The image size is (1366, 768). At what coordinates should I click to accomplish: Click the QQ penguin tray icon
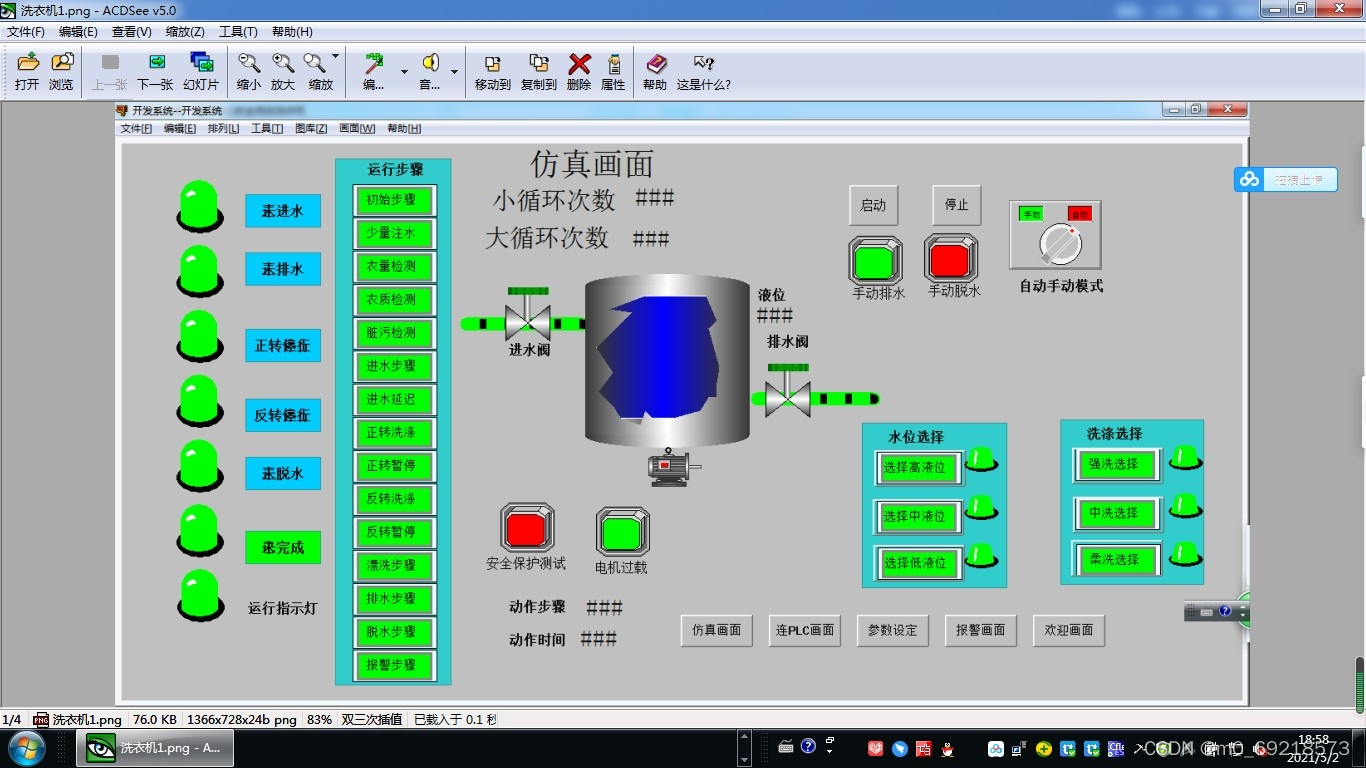947,748
